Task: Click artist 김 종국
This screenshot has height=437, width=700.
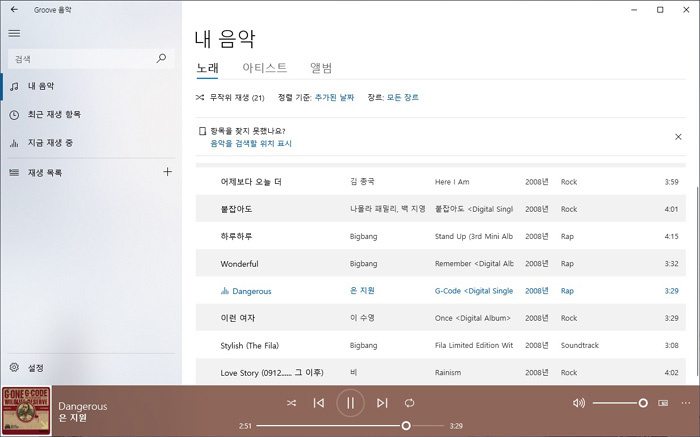Action: pos(362,182)
